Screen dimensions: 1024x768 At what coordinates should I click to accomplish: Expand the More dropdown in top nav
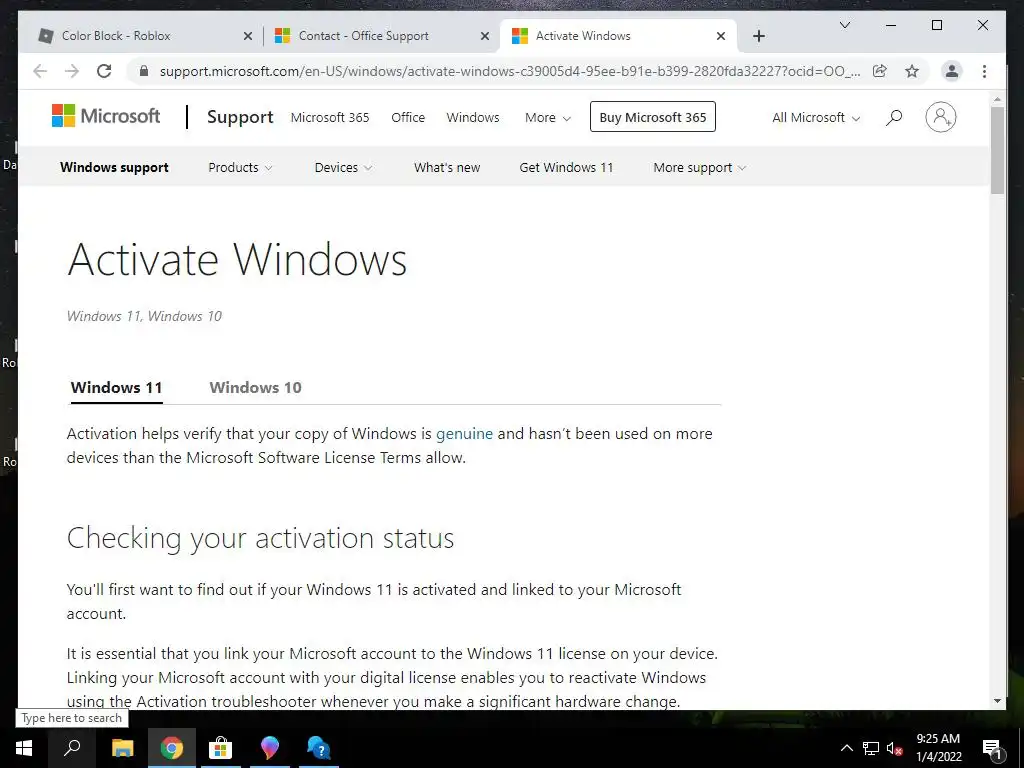[x=548, y=118]
